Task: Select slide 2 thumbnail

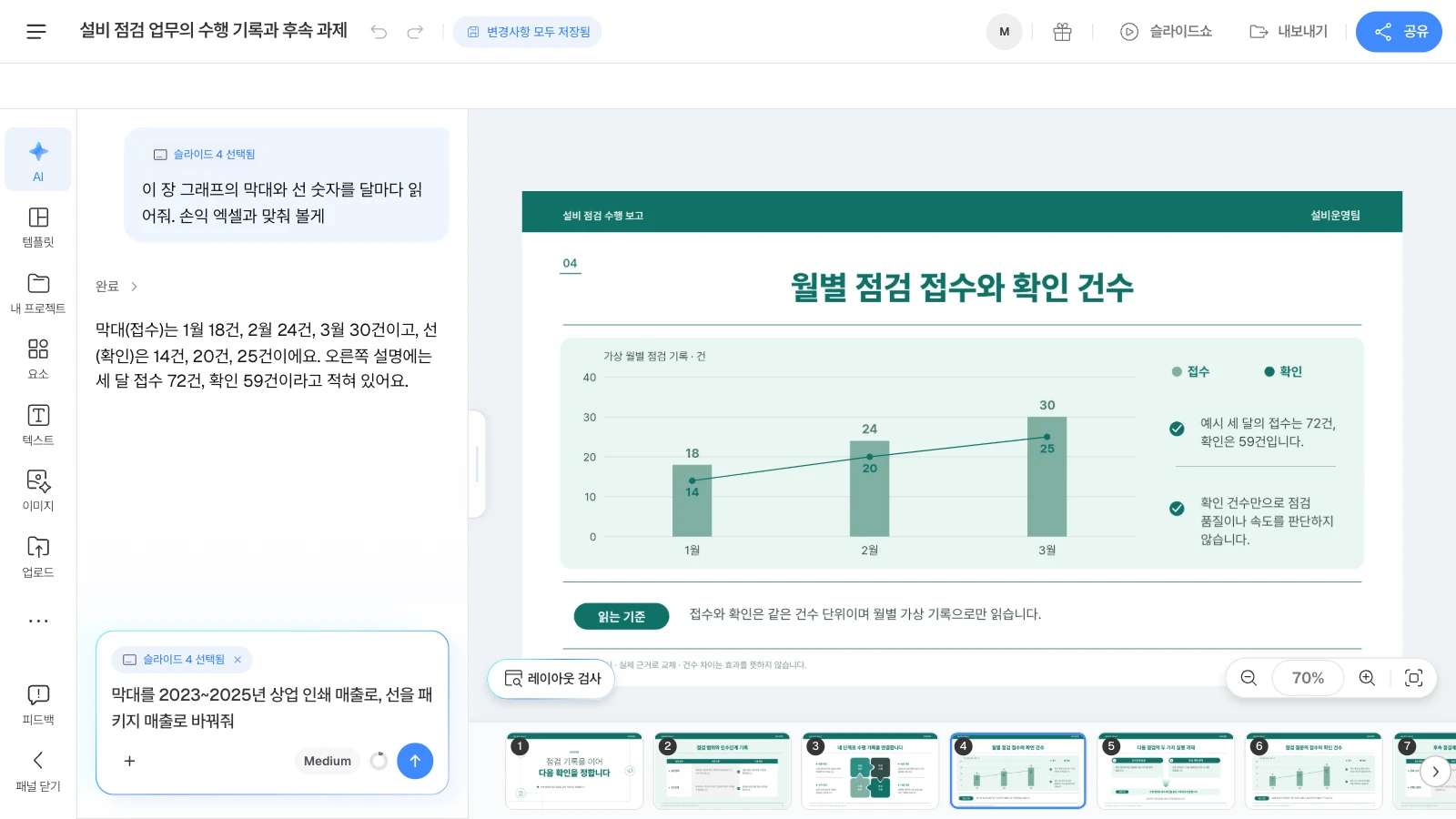Action: (x=722, y=771)
